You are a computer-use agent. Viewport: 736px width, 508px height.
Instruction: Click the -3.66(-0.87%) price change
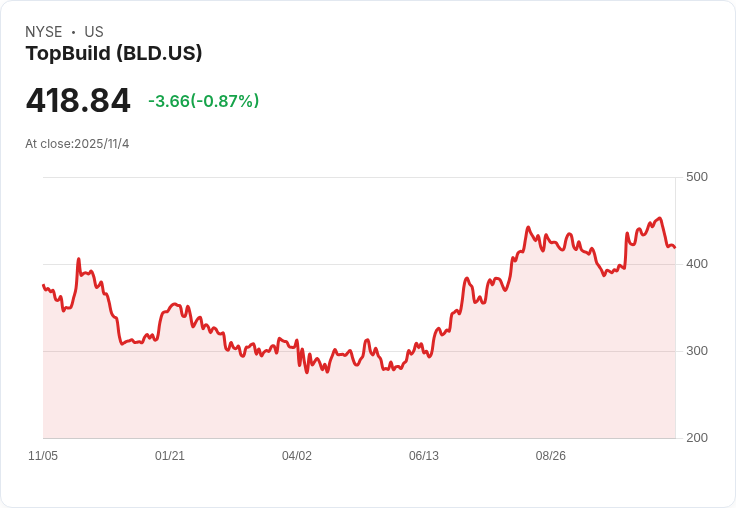[x=203, y=101]
